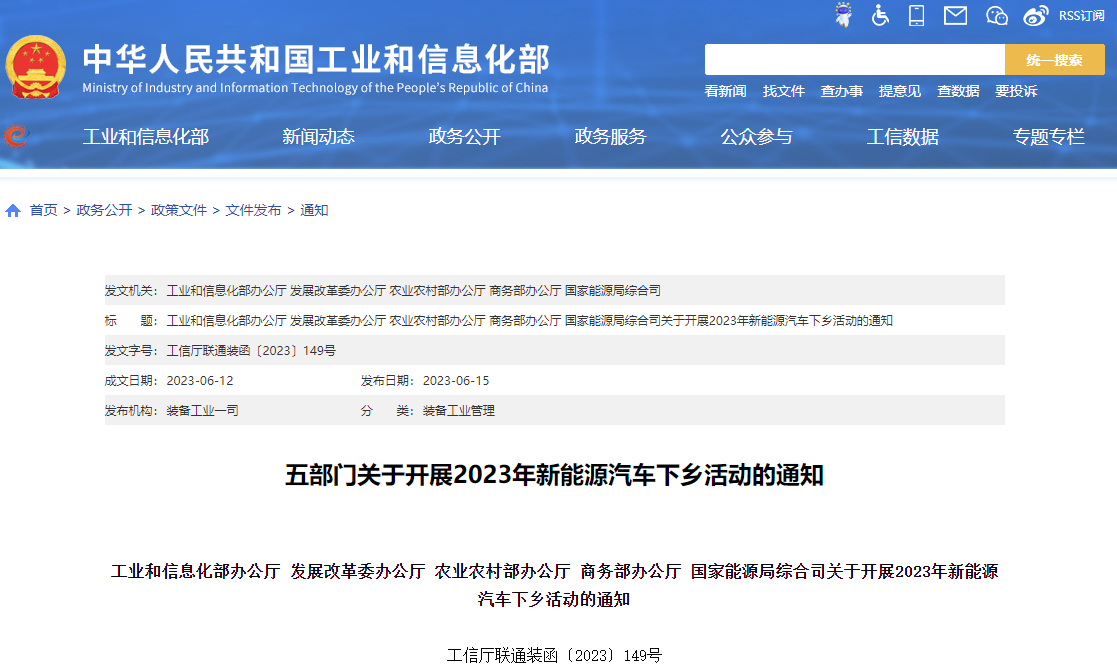Open the 要投诉 quick link

(x=1016, y=91)
